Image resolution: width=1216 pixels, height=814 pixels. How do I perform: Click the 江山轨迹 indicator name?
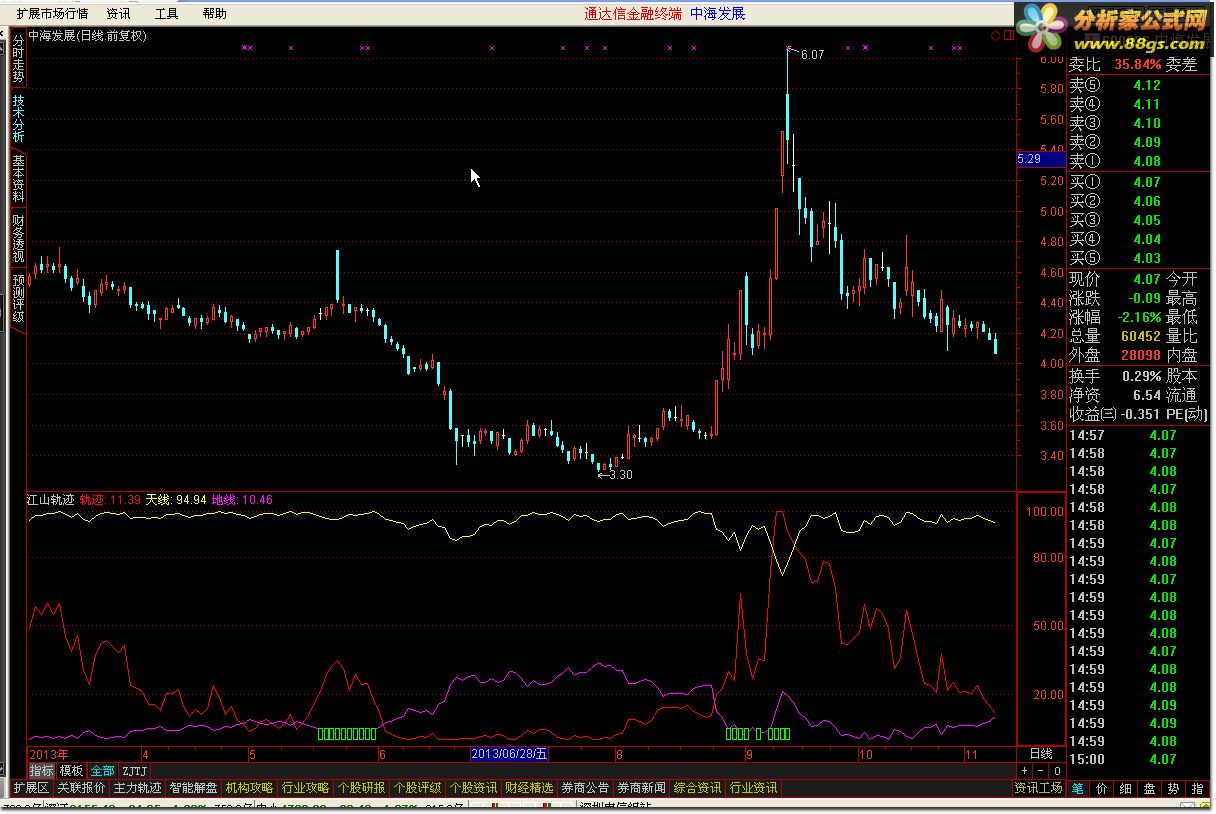[51, 500]
